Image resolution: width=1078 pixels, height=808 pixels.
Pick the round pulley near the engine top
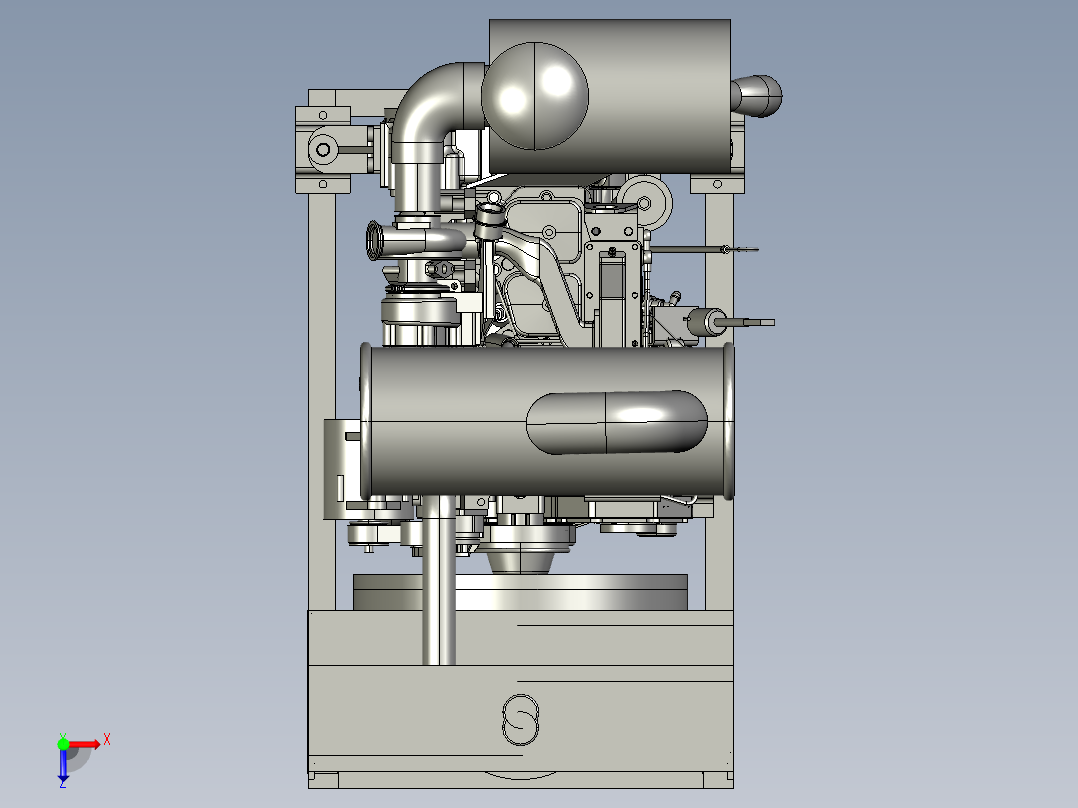point(644,202)
